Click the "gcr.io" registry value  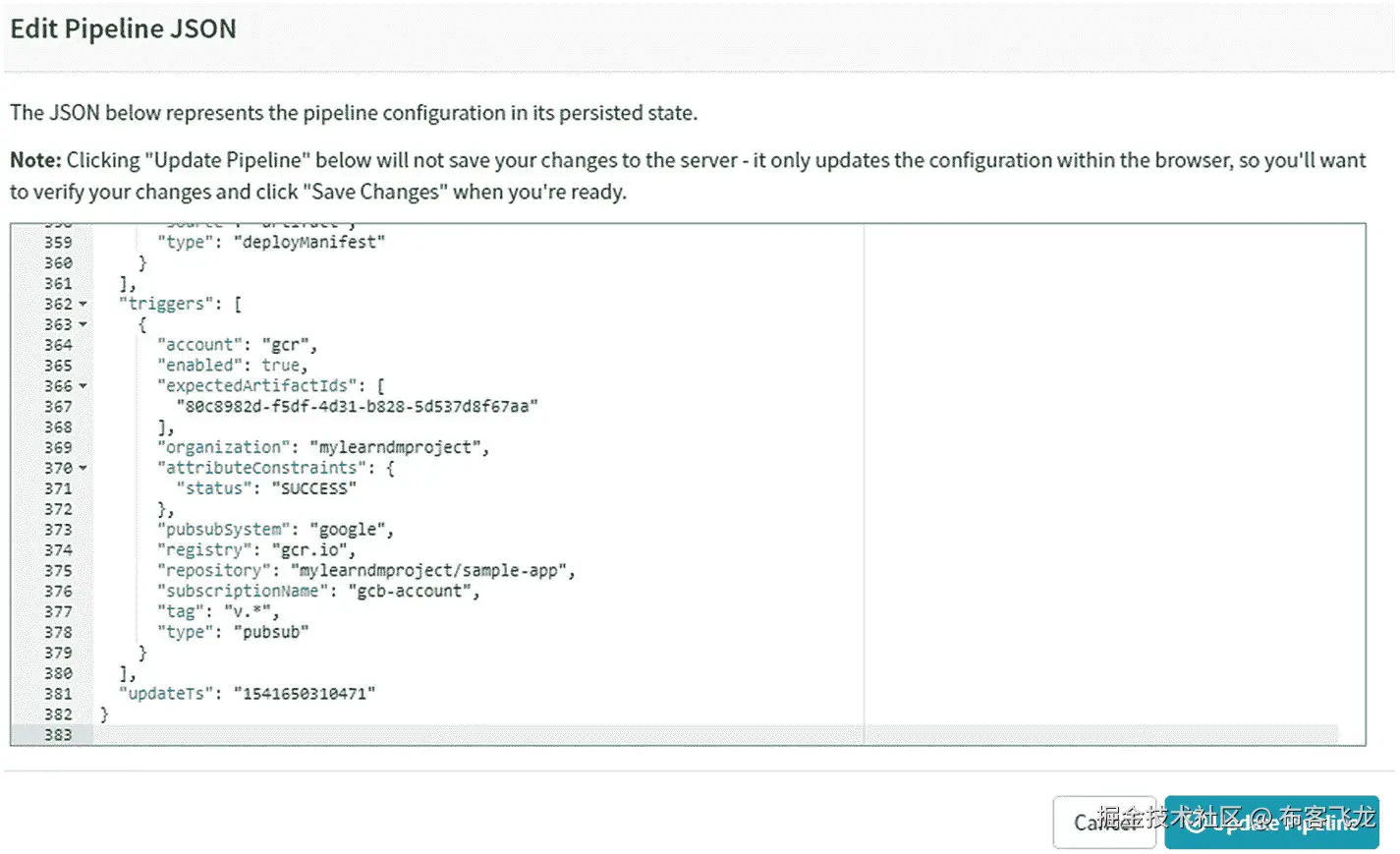pyautogui.click(x=312, y=550)
